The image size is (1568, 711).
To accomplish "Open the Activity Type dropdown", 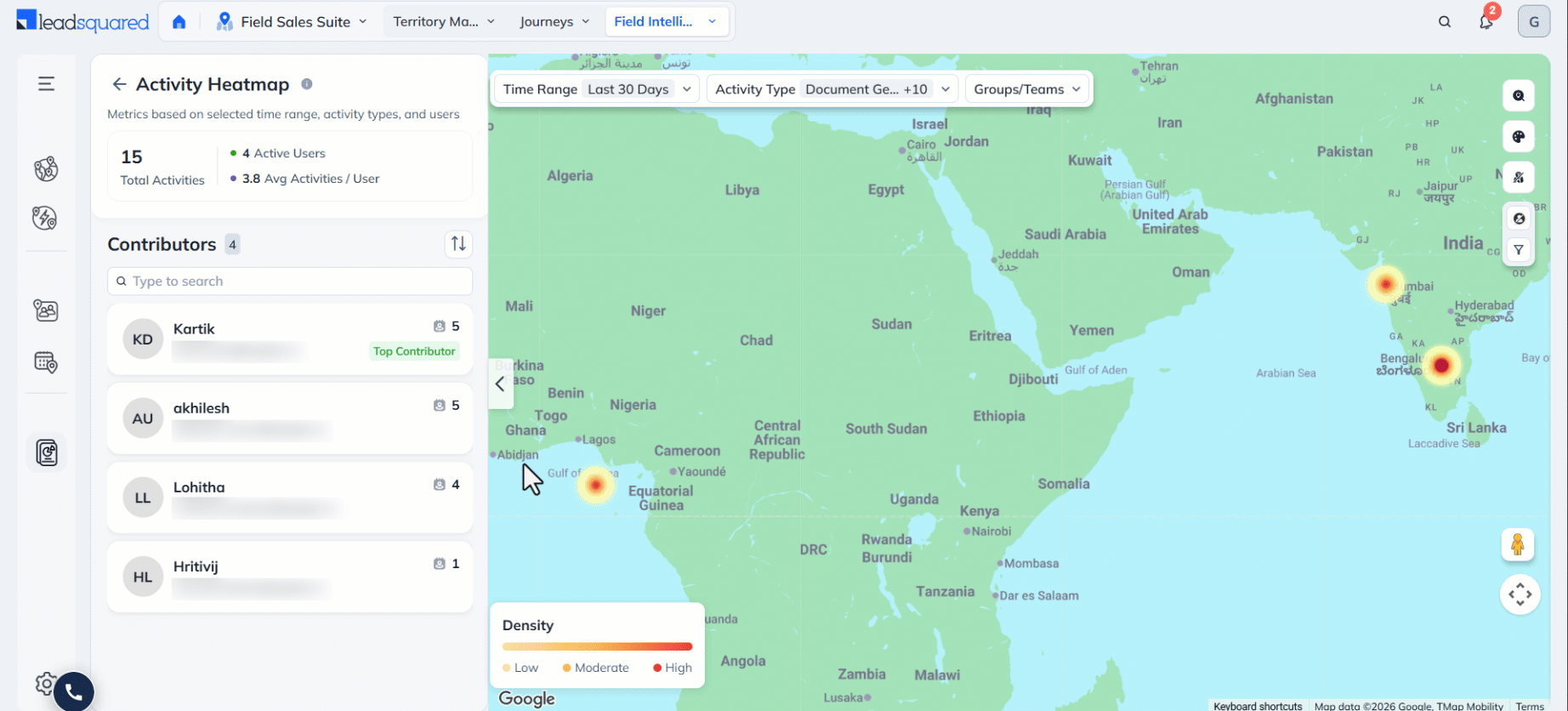I will (x=832, y=89).
